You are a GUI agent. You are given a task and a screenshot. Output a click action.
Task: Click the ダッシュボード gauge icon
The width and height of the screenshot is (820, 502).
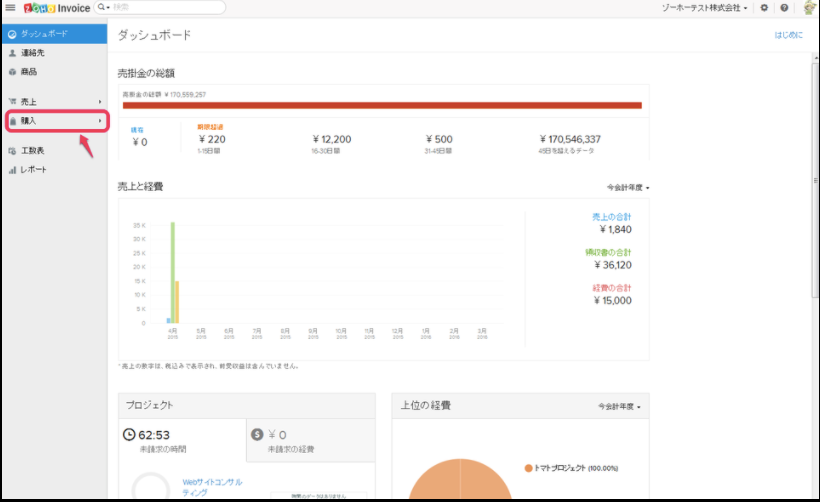tap(12, 34)
